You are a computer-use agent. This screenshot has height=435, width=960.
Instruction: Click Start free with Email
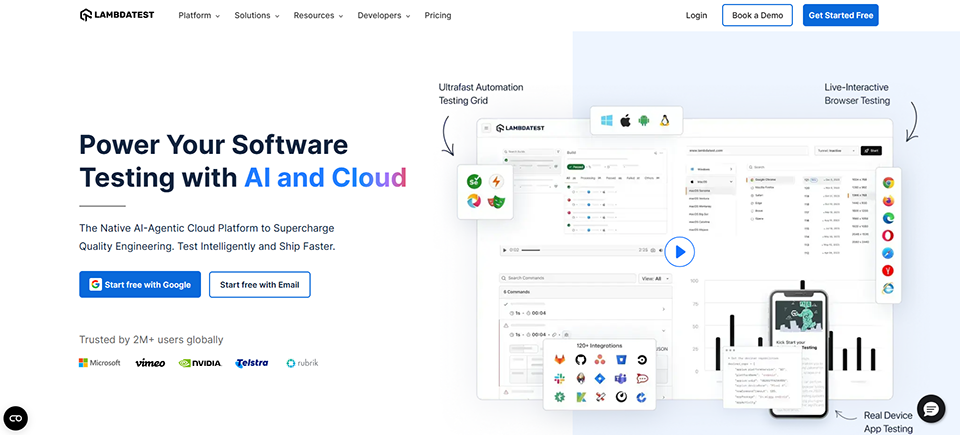pos(260,284)
